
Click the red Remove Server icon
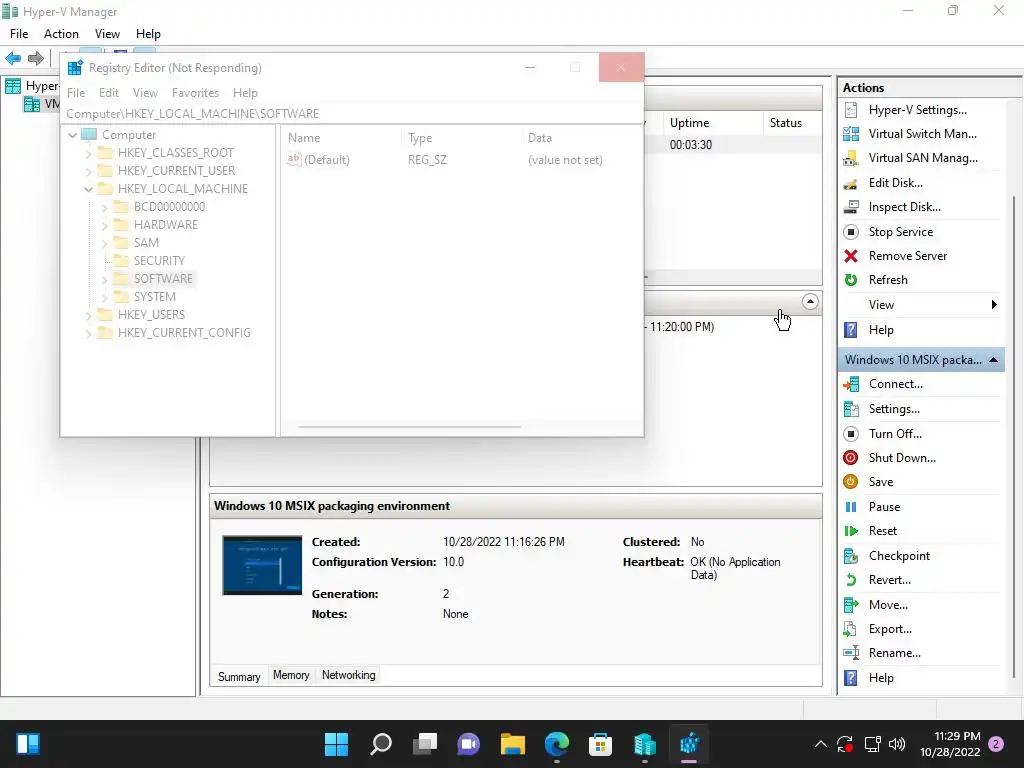pyautogui.click(x=851, y=256)
